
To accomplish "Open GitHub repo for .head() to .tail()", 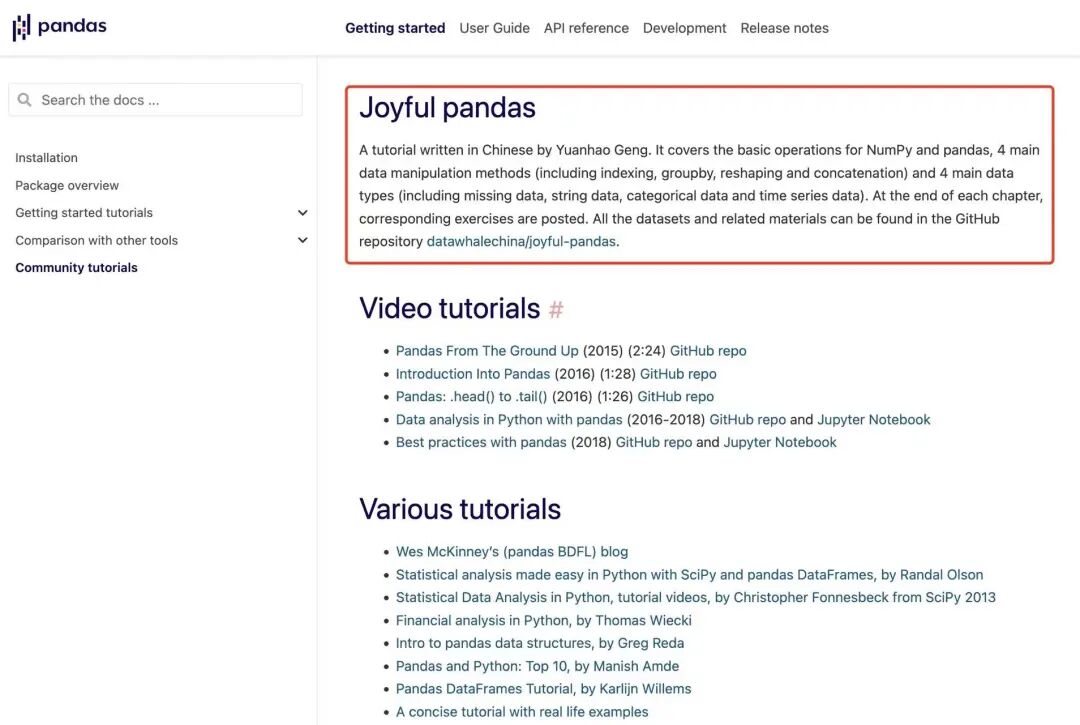I will pos(675,397).
